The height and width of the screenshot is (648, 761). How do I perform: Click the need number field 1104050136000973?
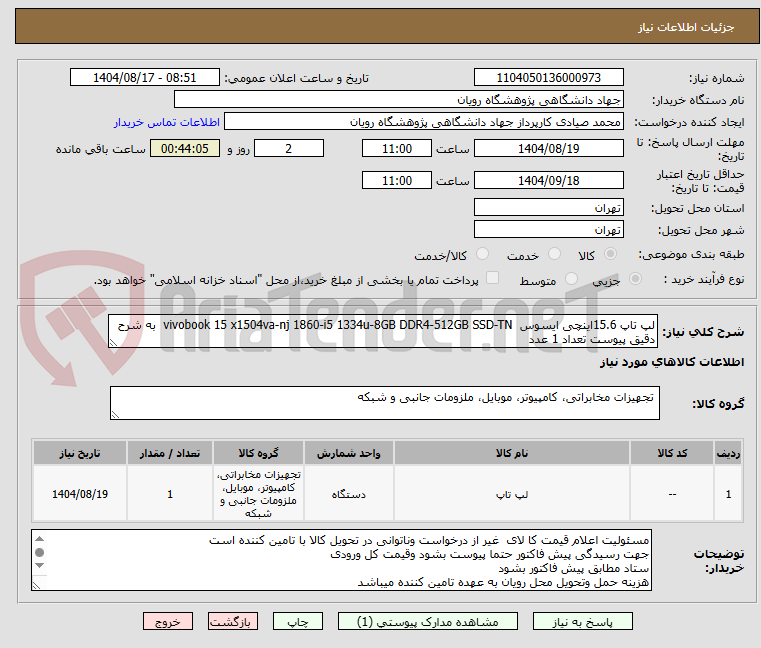coord(549,78)
